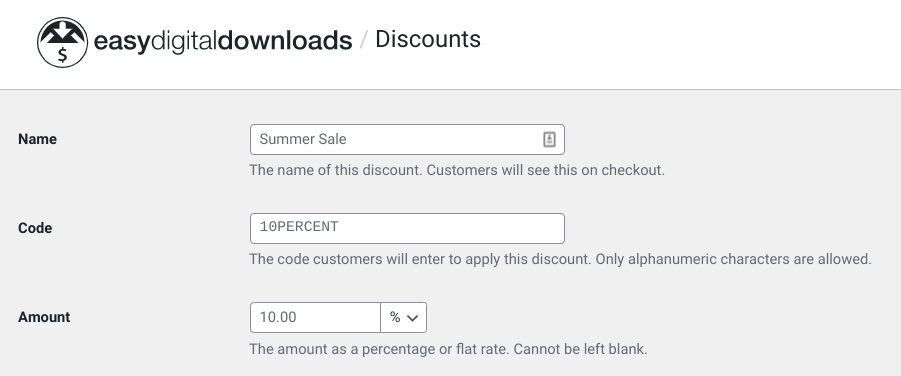The height and width of the screenshot is (376, 901).
Task: Click the contact autofill icon in Name field
Action: pyautogui.click(x=549, y=139)
